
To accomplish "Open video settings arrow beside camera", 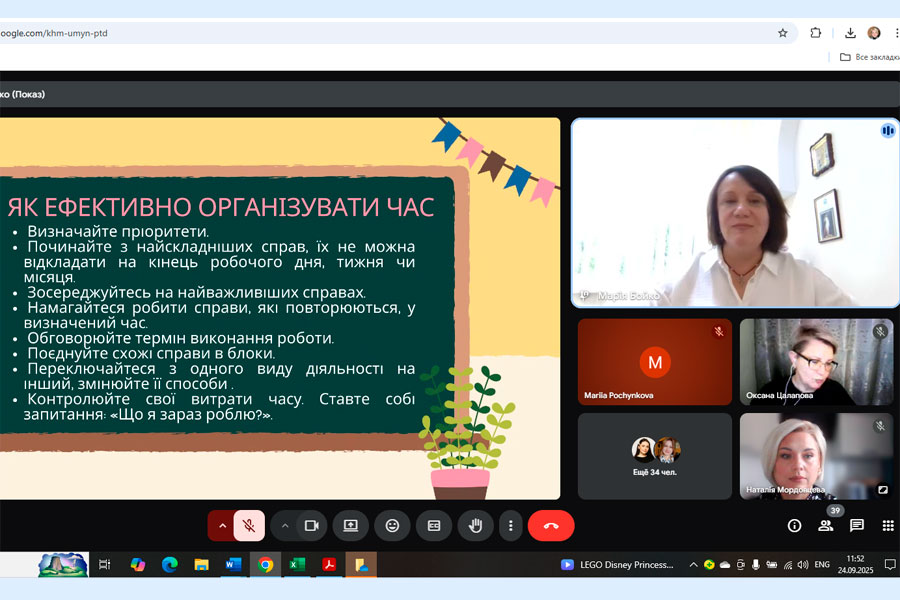I will (285, 525).
